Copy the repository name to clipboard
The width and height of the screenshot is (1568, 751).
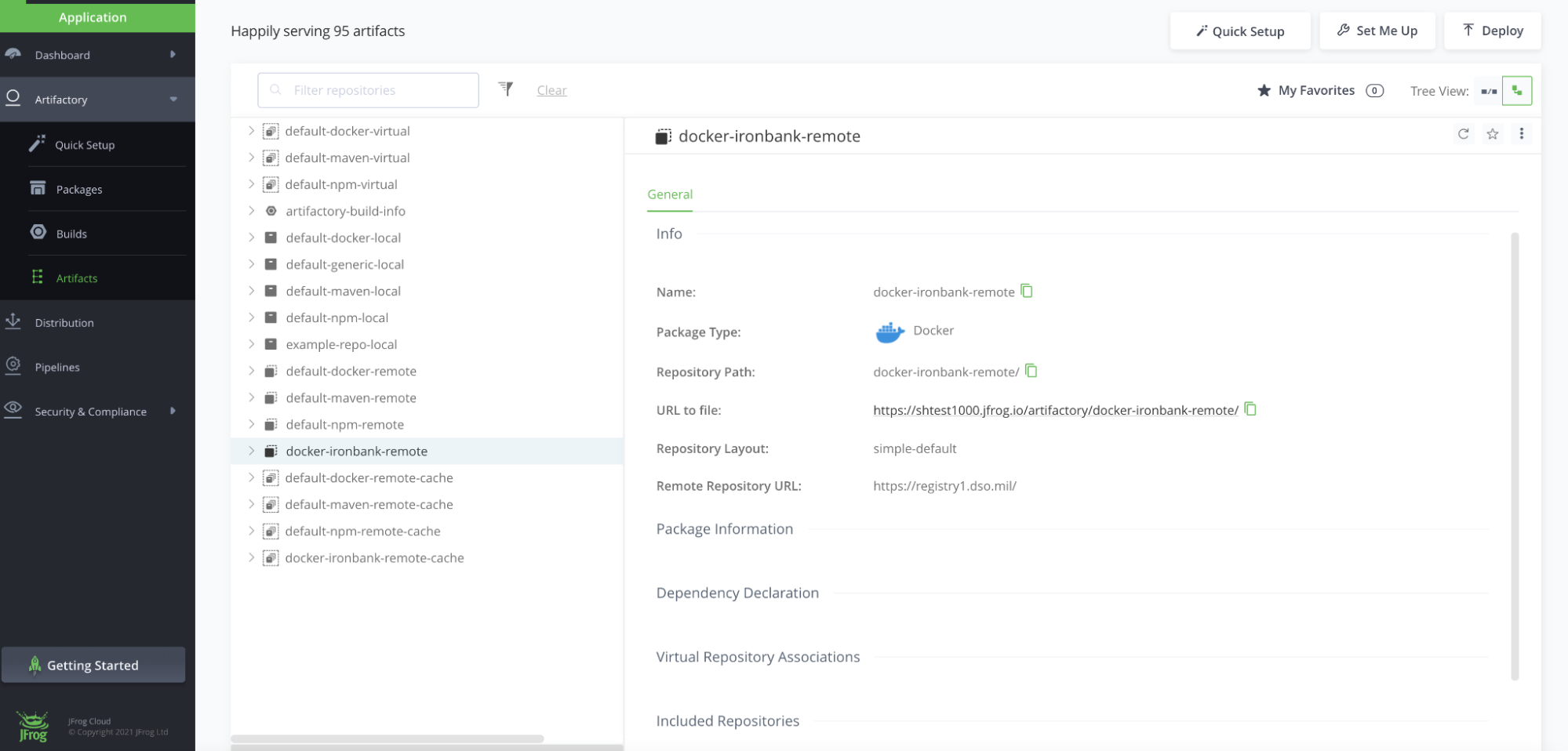[x=1026, y=292]
